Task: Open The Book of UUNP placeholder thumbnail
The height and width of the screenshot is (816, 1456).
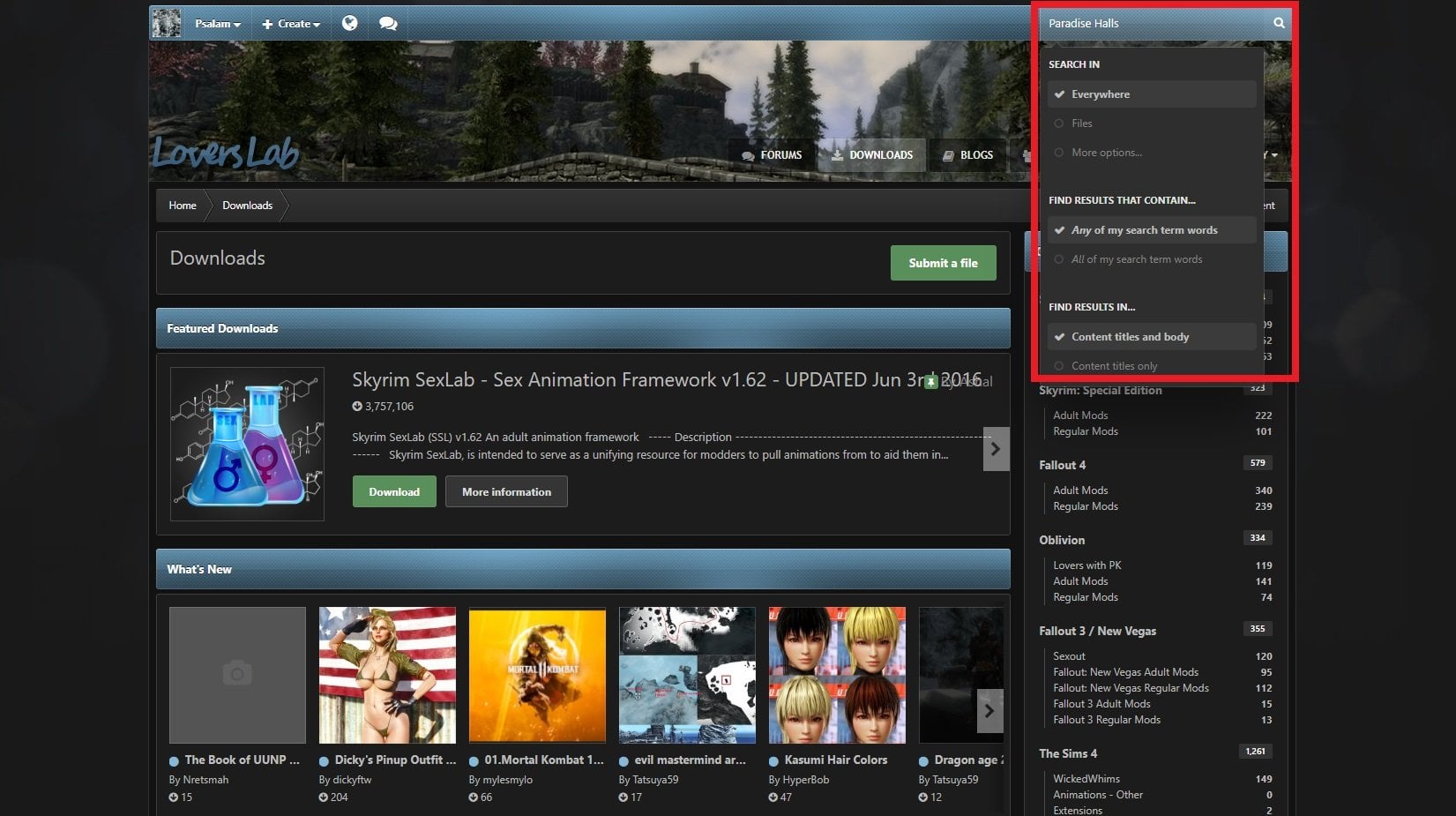Action: [237, 675]
